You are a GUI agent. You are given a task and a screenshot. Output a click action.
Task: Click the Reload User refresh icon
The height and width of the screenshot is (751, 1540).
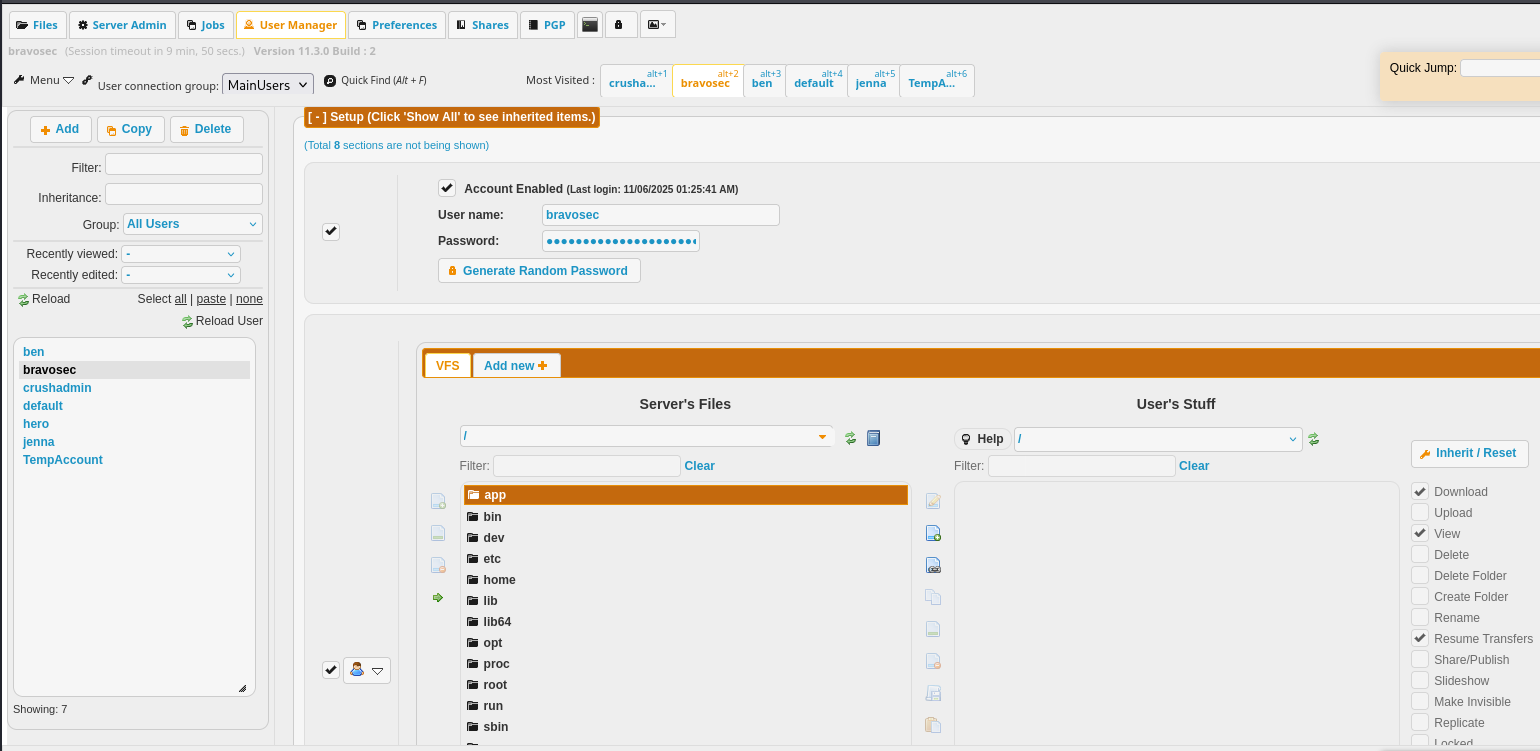pos(187,322)
